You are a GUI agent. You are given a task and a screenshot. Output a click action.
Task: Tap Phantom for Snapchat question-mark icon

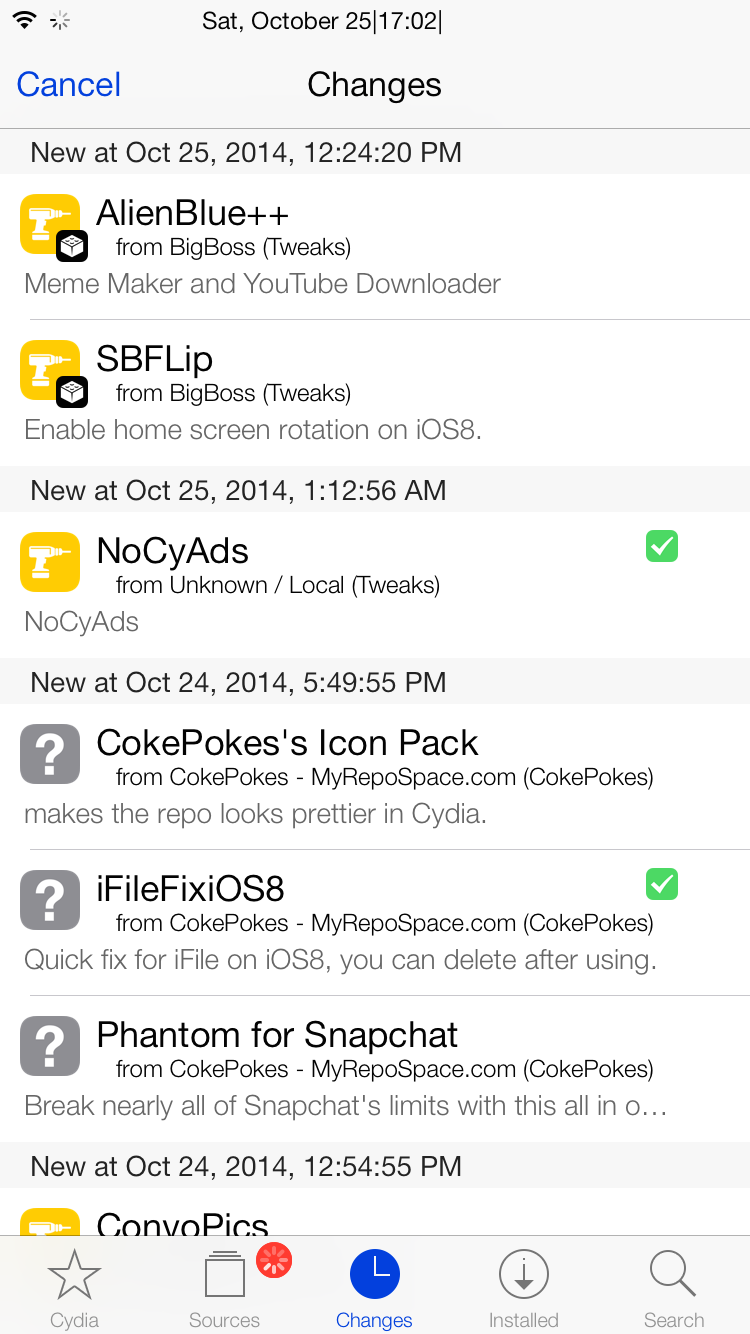[x=50, y=1046]
